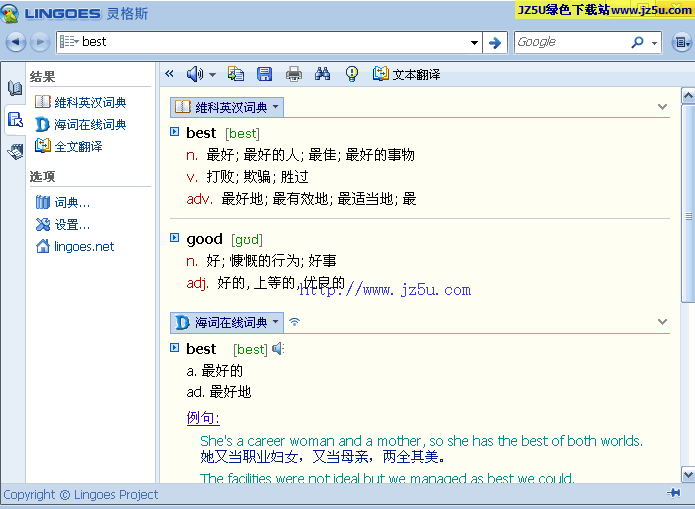Select 维科英汉词典 in results list

click(x=80, y=102)
